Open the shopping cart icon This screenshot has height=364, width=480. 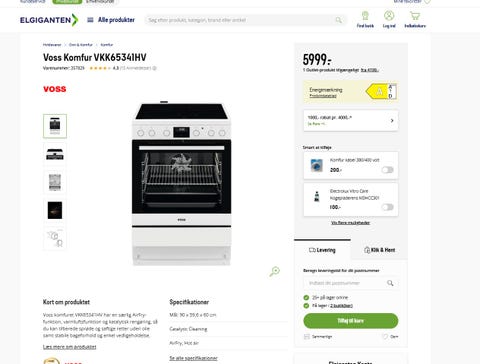pyautogui.click(x=415, y=16)
